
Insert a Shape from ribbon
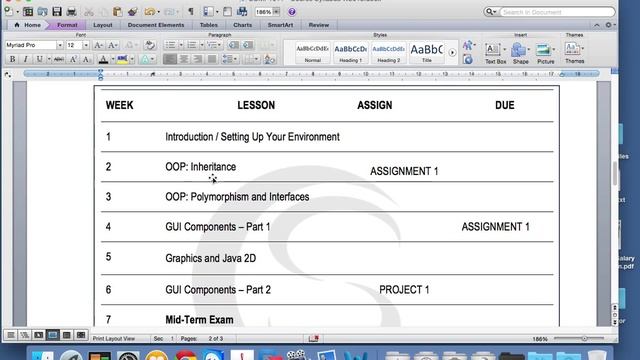click(520, 53)
